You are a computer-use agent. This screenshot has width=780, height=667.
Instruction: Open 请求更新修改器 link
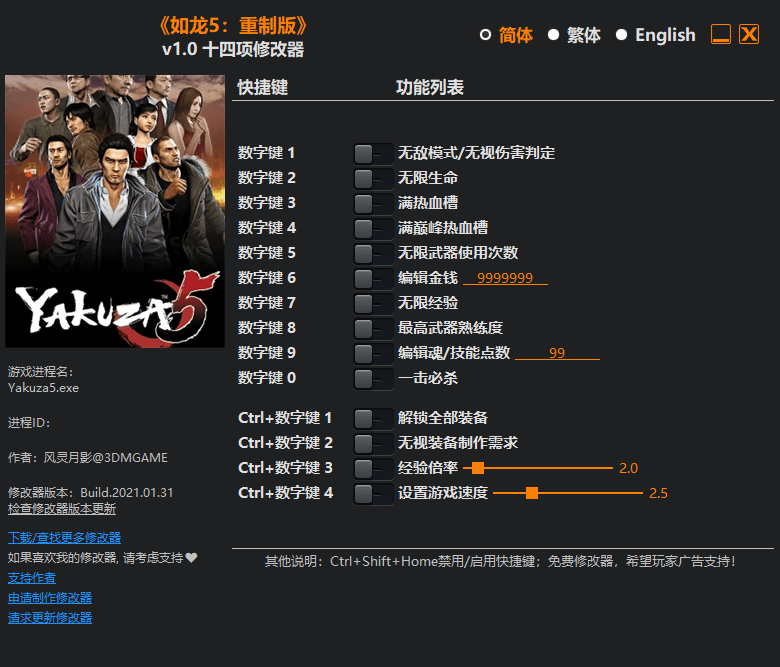click(50, 618)
